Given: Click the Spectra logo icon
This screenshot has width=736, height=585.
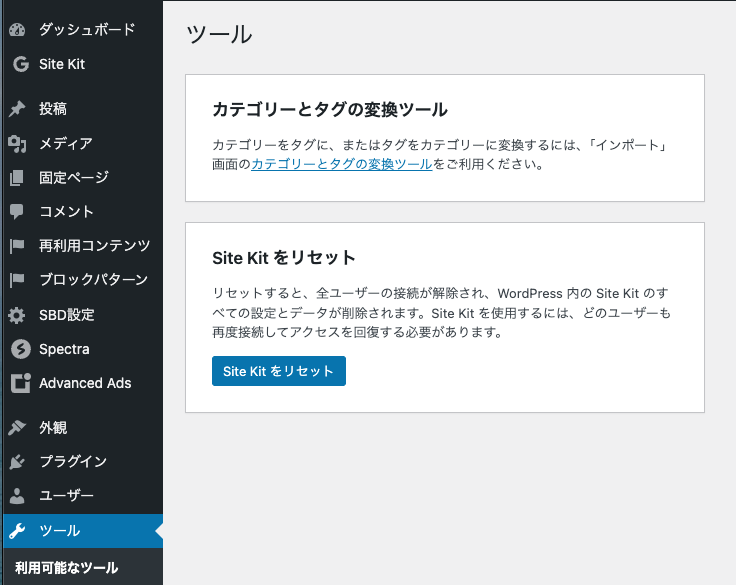Looking at the screenshot, I should point(21,349).
